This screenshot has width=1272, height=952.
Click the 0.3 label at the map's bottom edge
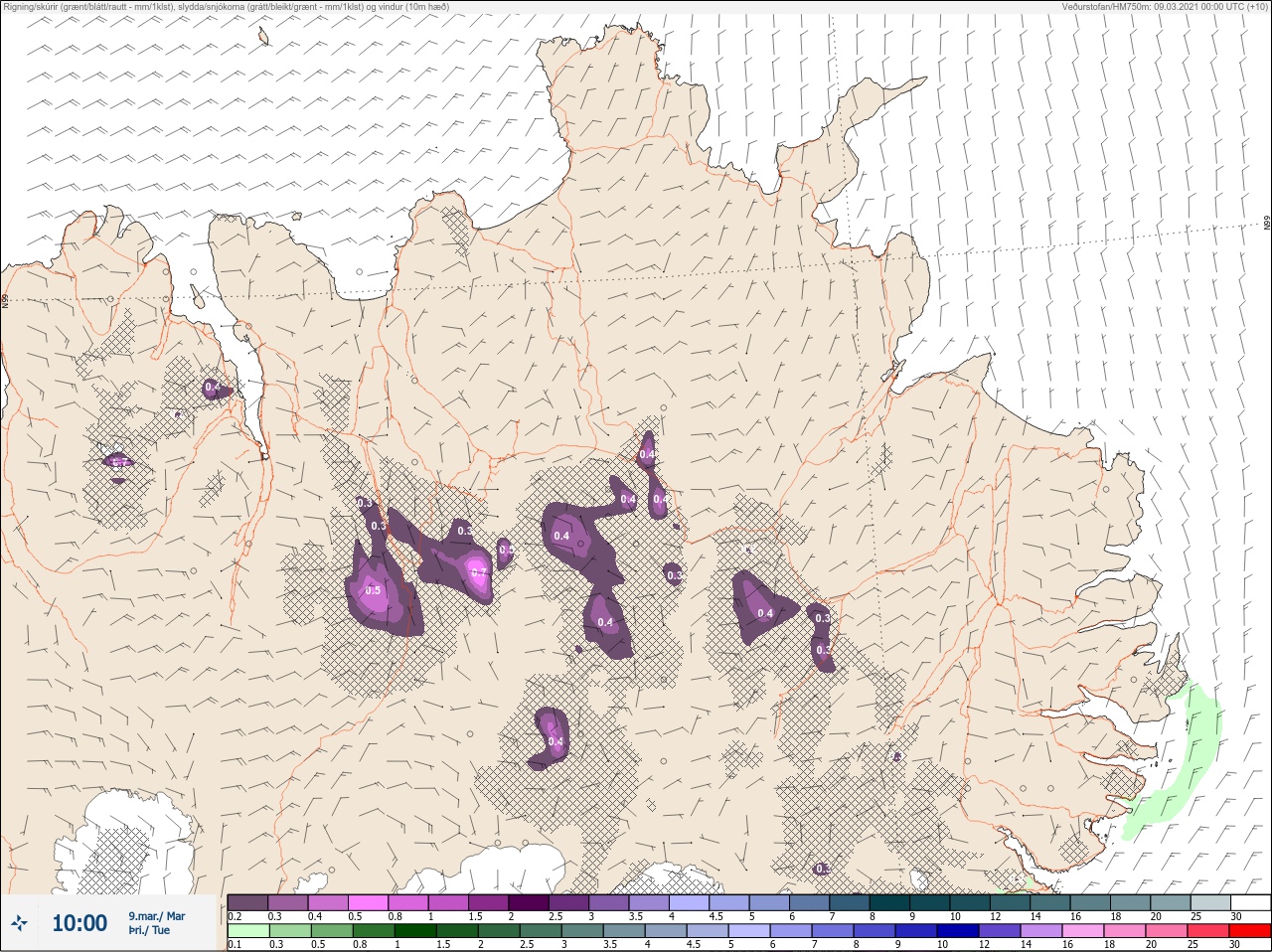pyautogui.click(x=823, y=869)
